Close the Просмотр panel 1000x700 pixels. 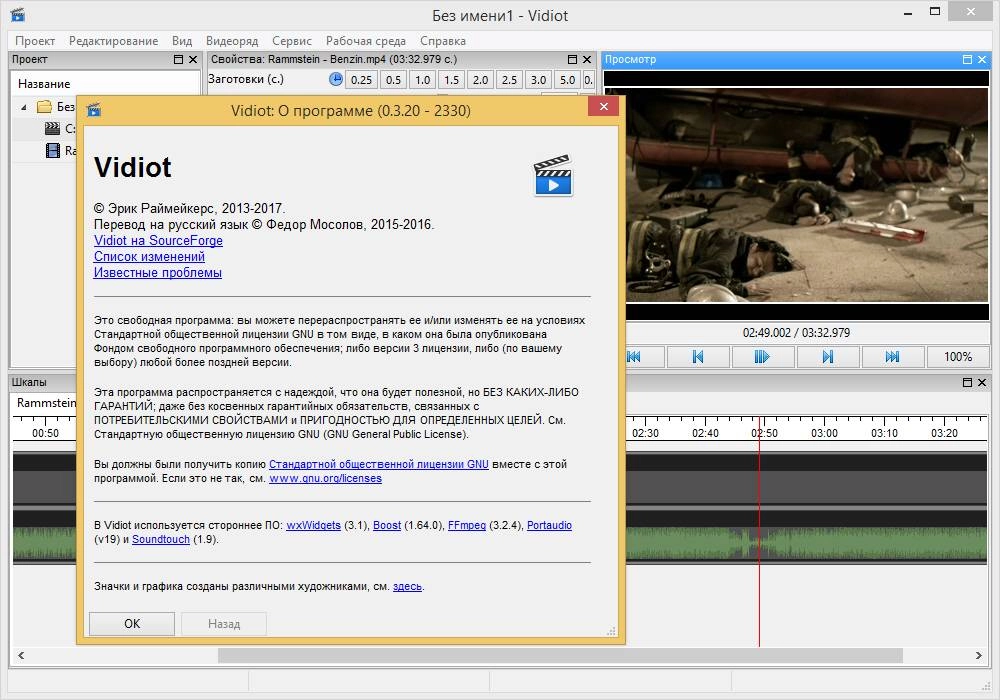tap(982, 59)
